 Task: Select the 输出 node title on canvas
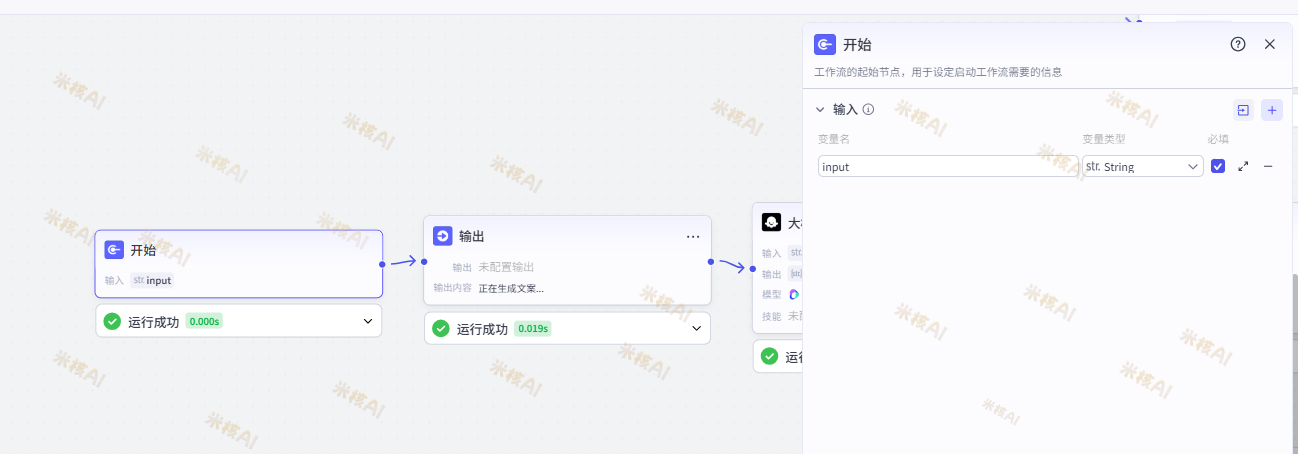click(x=472, y=236)
